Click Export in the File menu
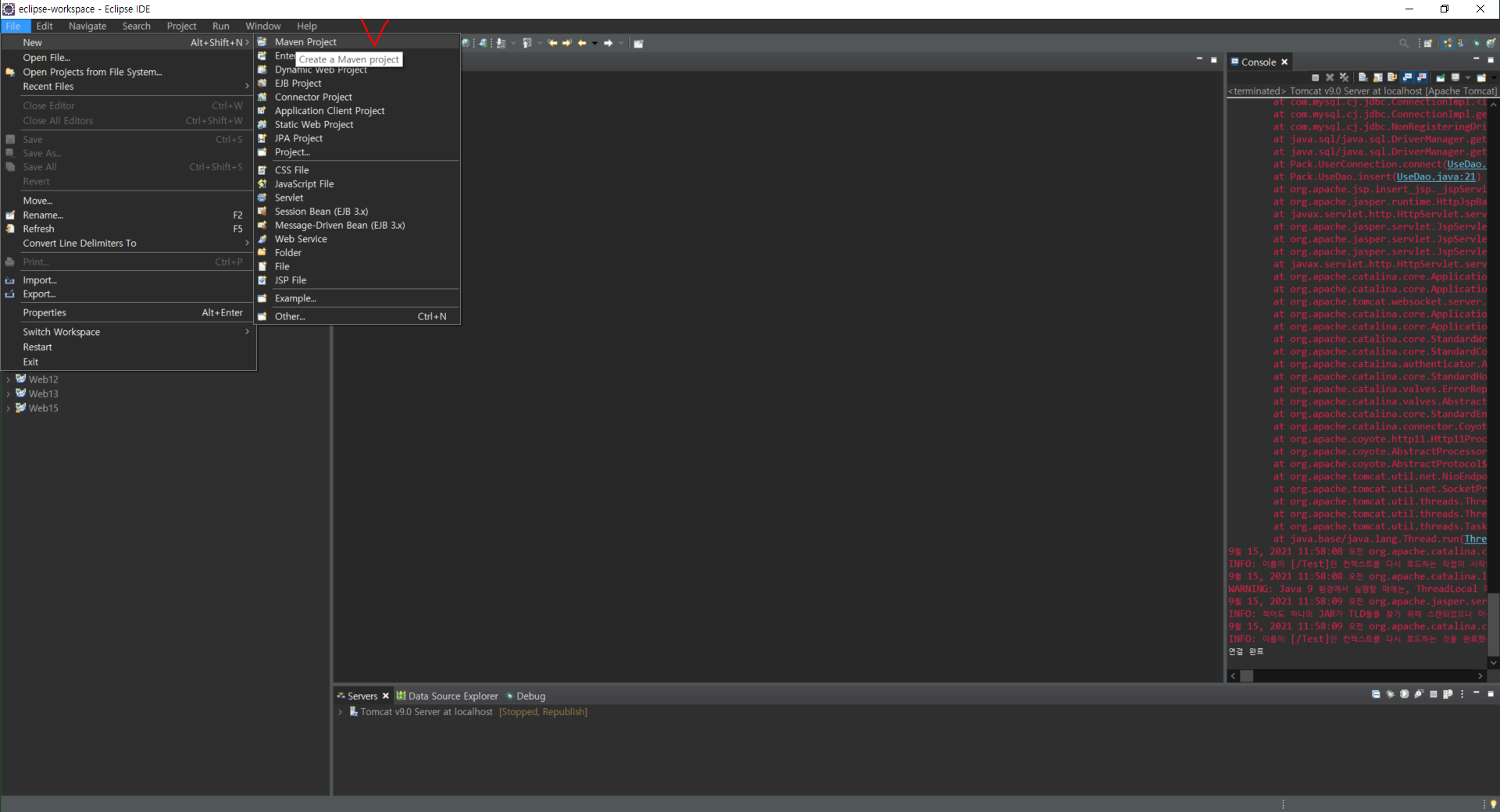 point(127,294)
